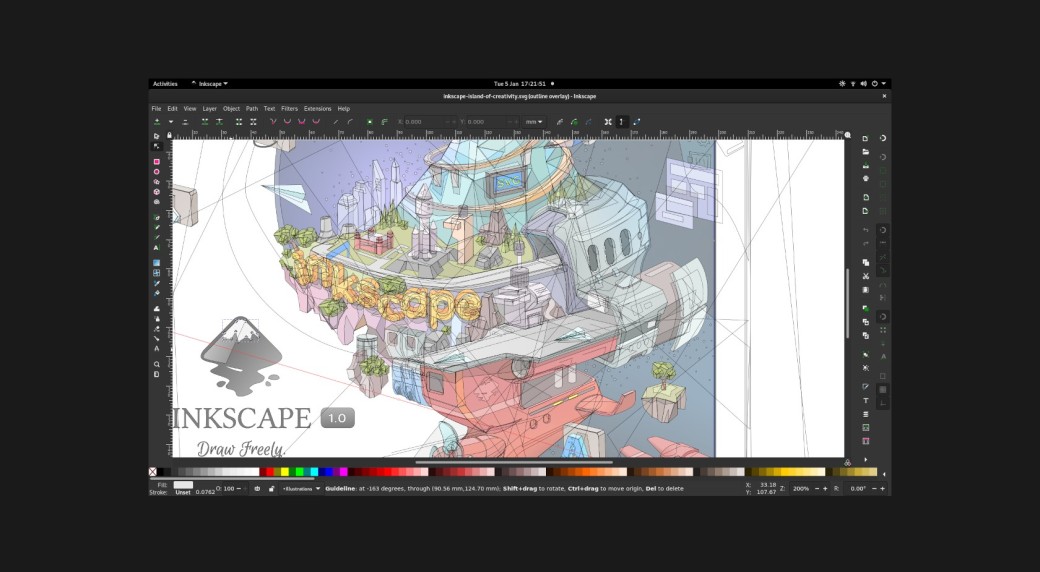1040x572 pixels.
Task: Select the Ellipse tool
Action: click(x=157, y=172)
